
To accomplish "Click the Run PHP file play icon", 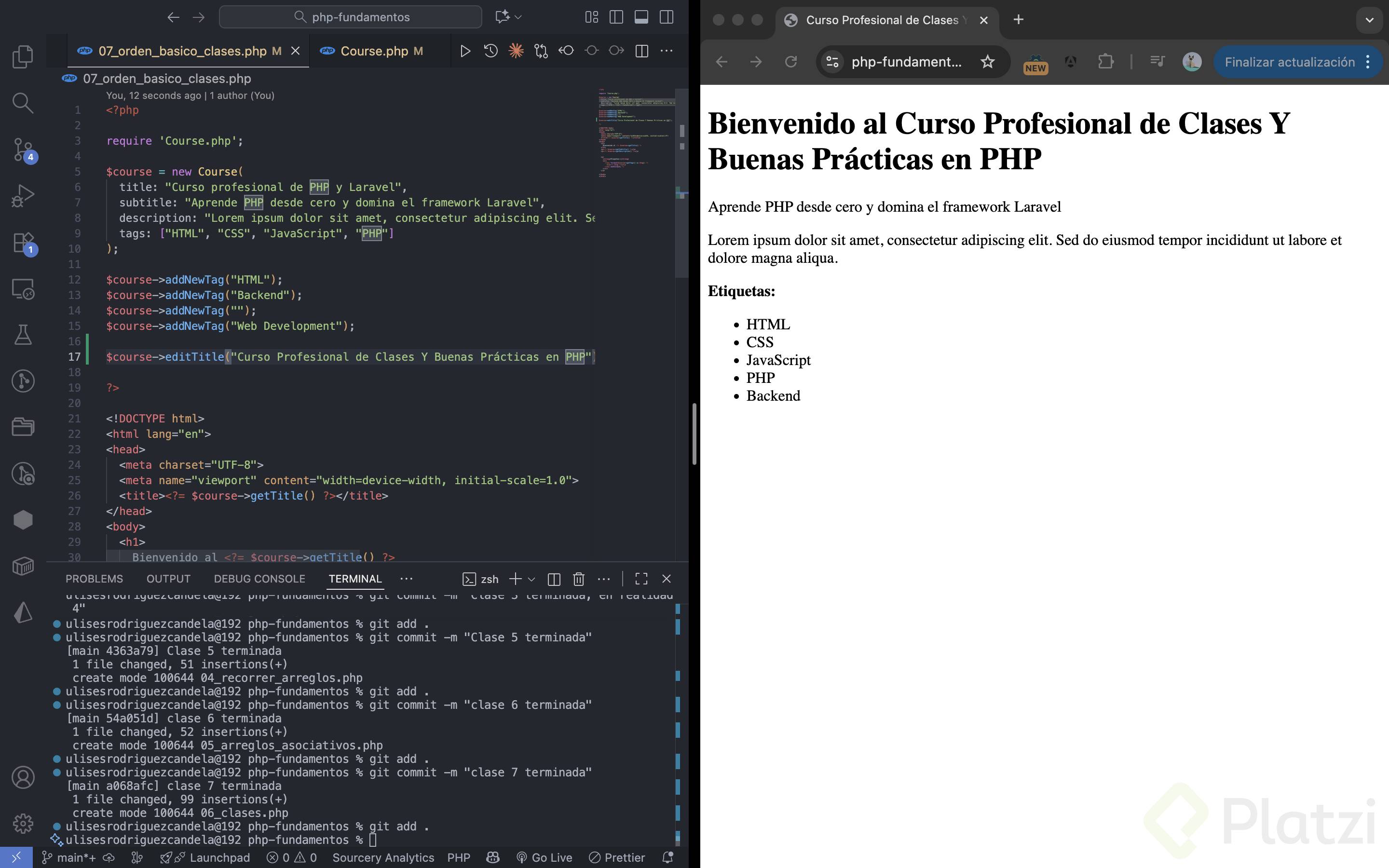I will pos(465,51).
